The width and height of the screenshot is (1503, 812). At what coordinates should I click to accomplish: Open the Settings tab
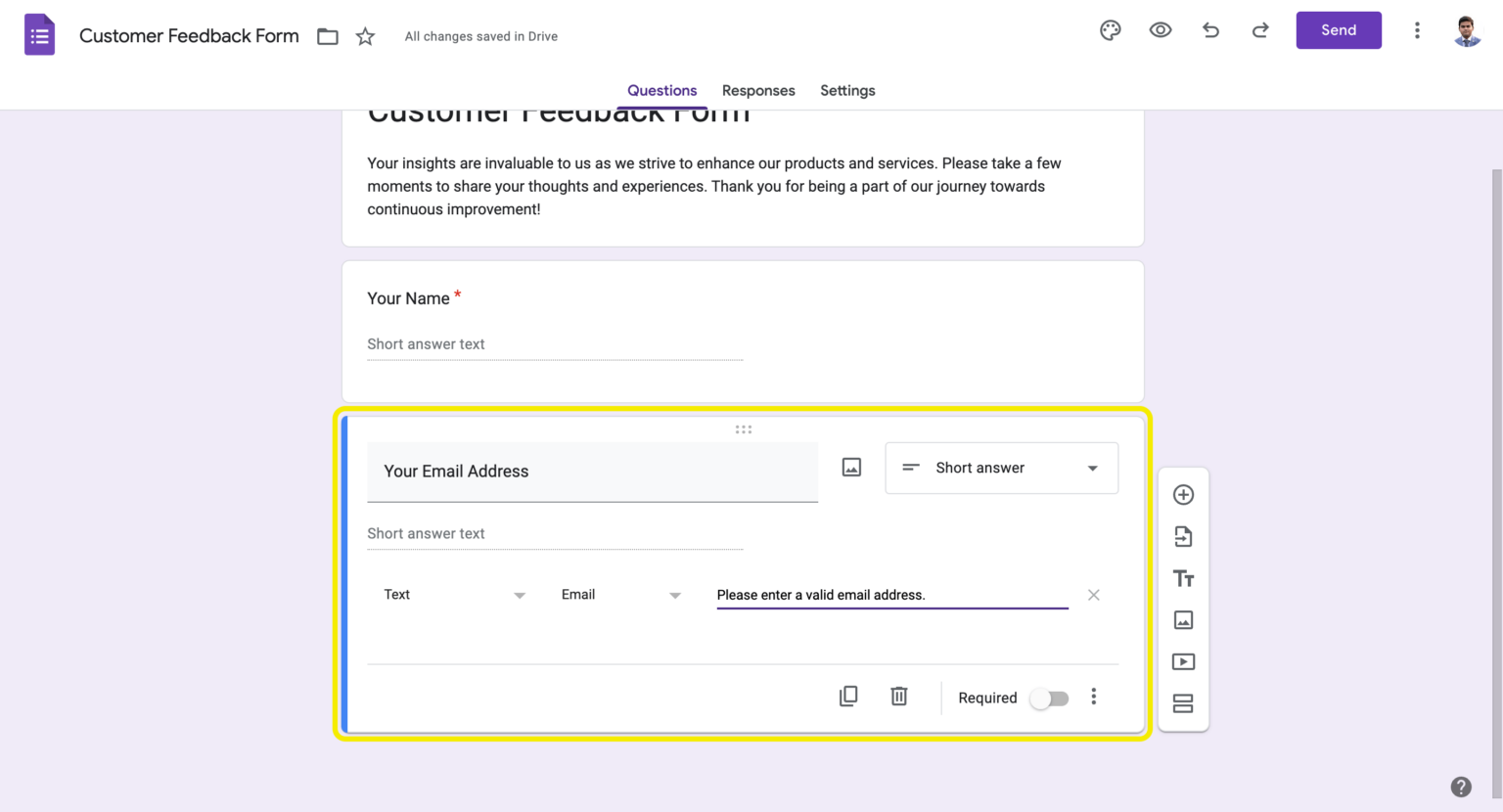coord(847,90)
